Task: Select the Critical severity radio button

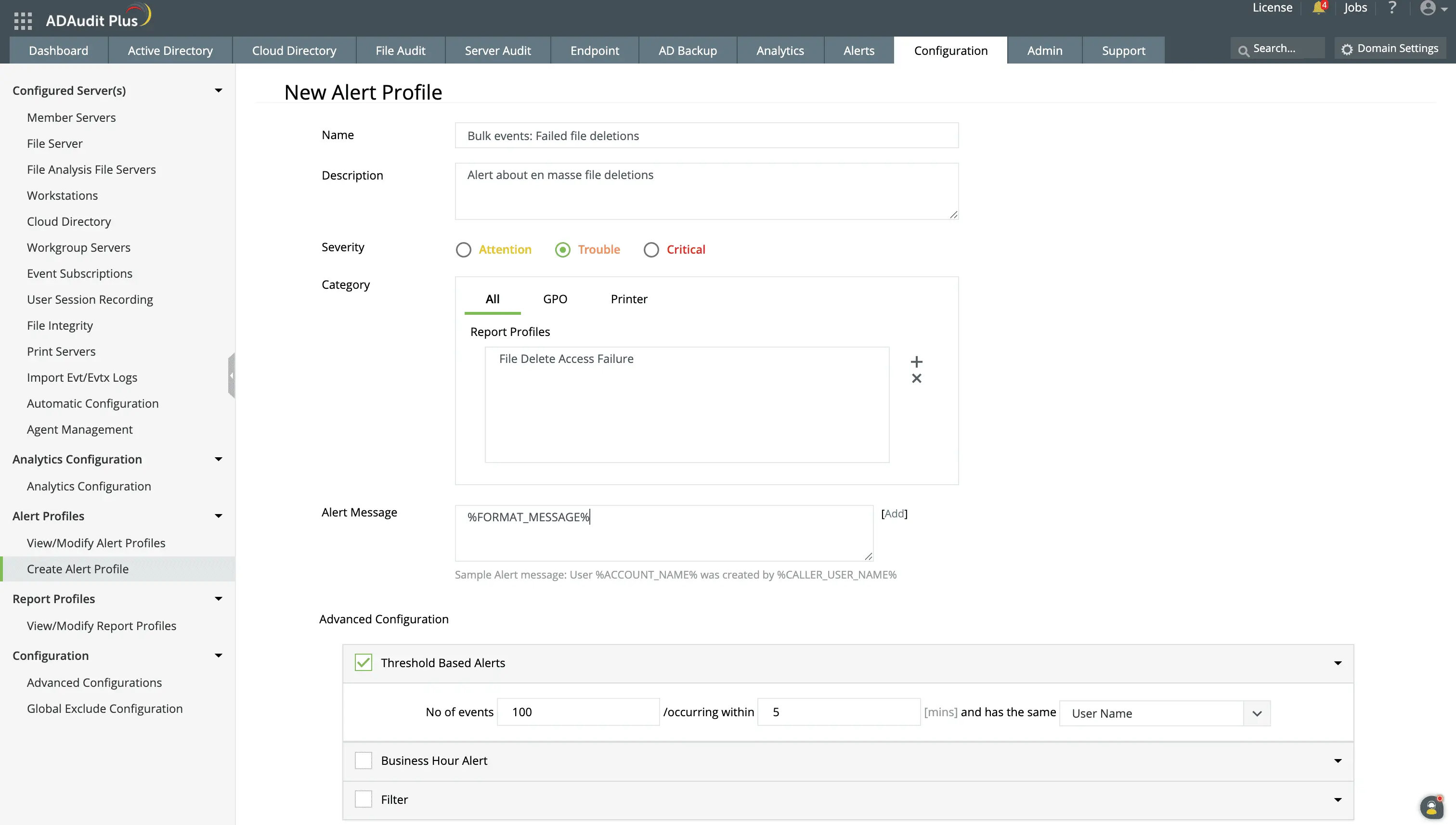Action: point(650,249)
